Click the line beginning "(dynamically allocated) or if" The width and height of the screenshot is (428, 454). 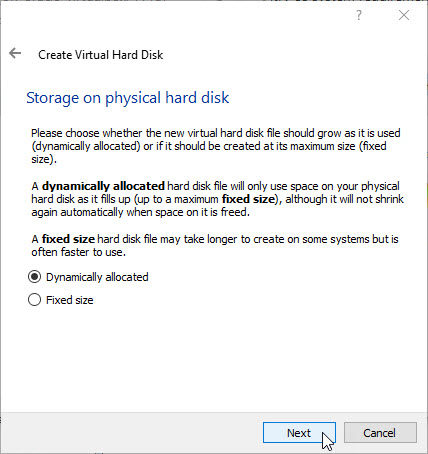(x=209, y=146)
